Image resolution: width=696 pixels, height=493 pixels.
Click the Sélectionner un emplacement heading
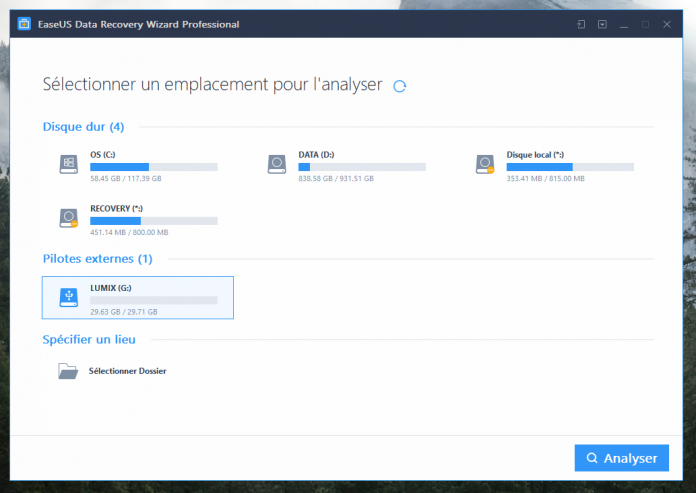click(x=212, y=85)
